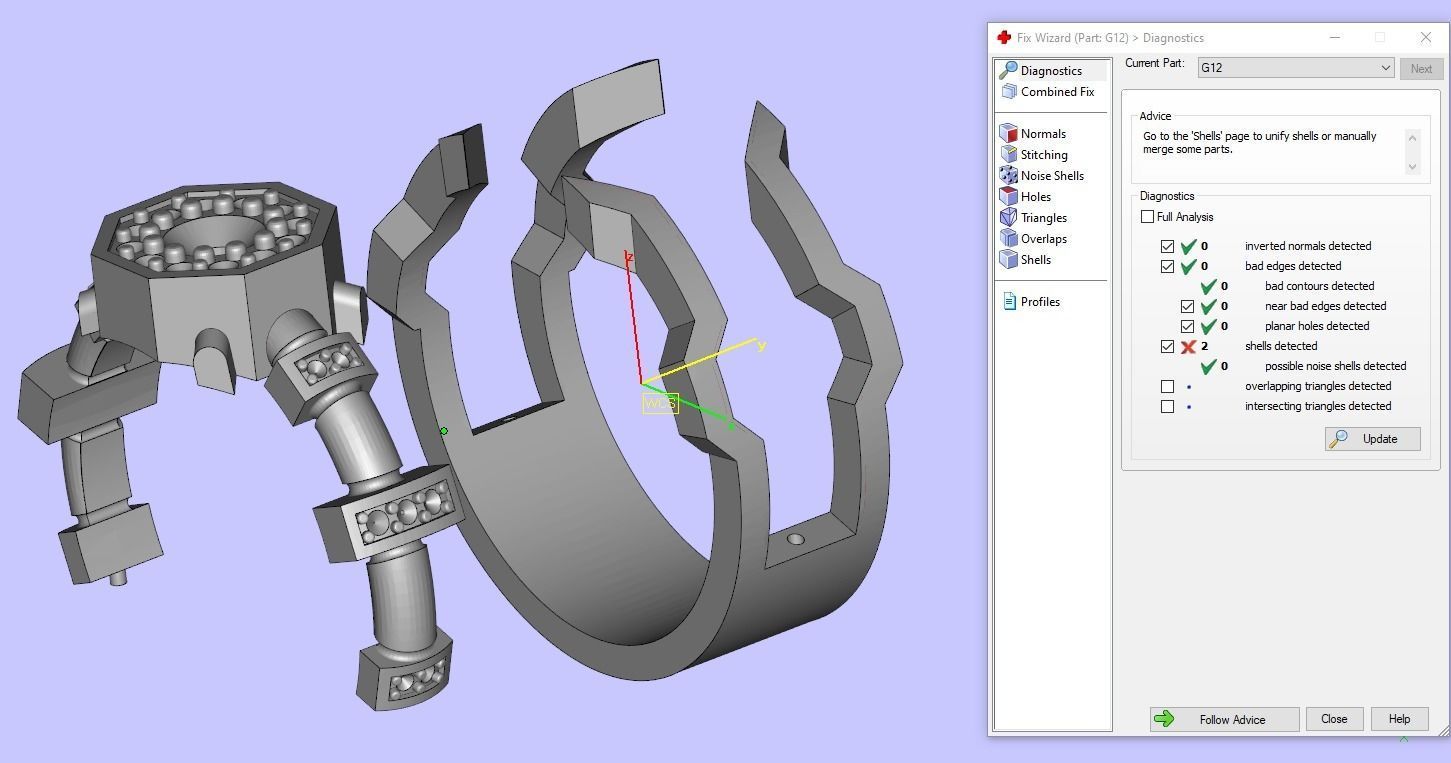Switch to the Stitching page
The image size is (1451, 763).
coord(1044,154)
